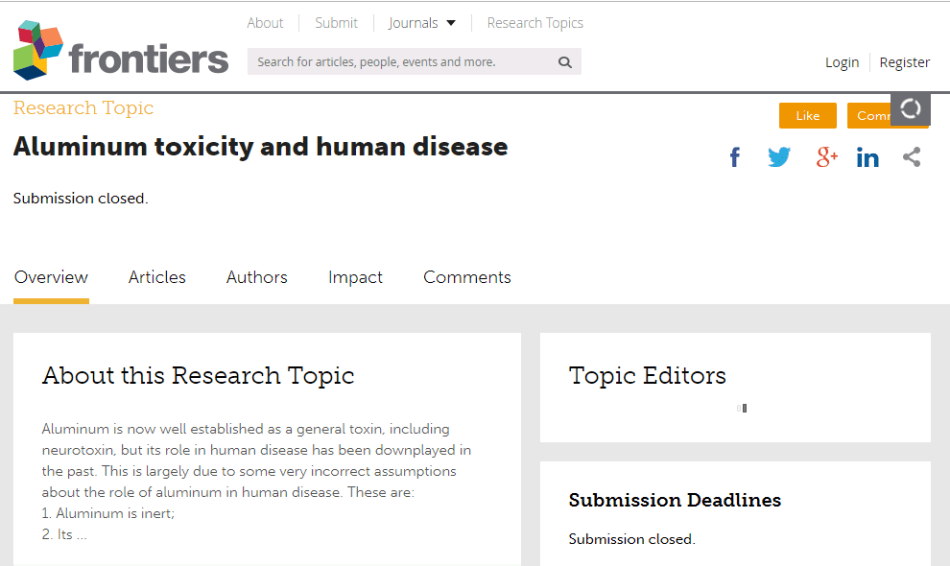950x566 pixels.
Task: Go to the Submit page
Action: tap(336, 23)
